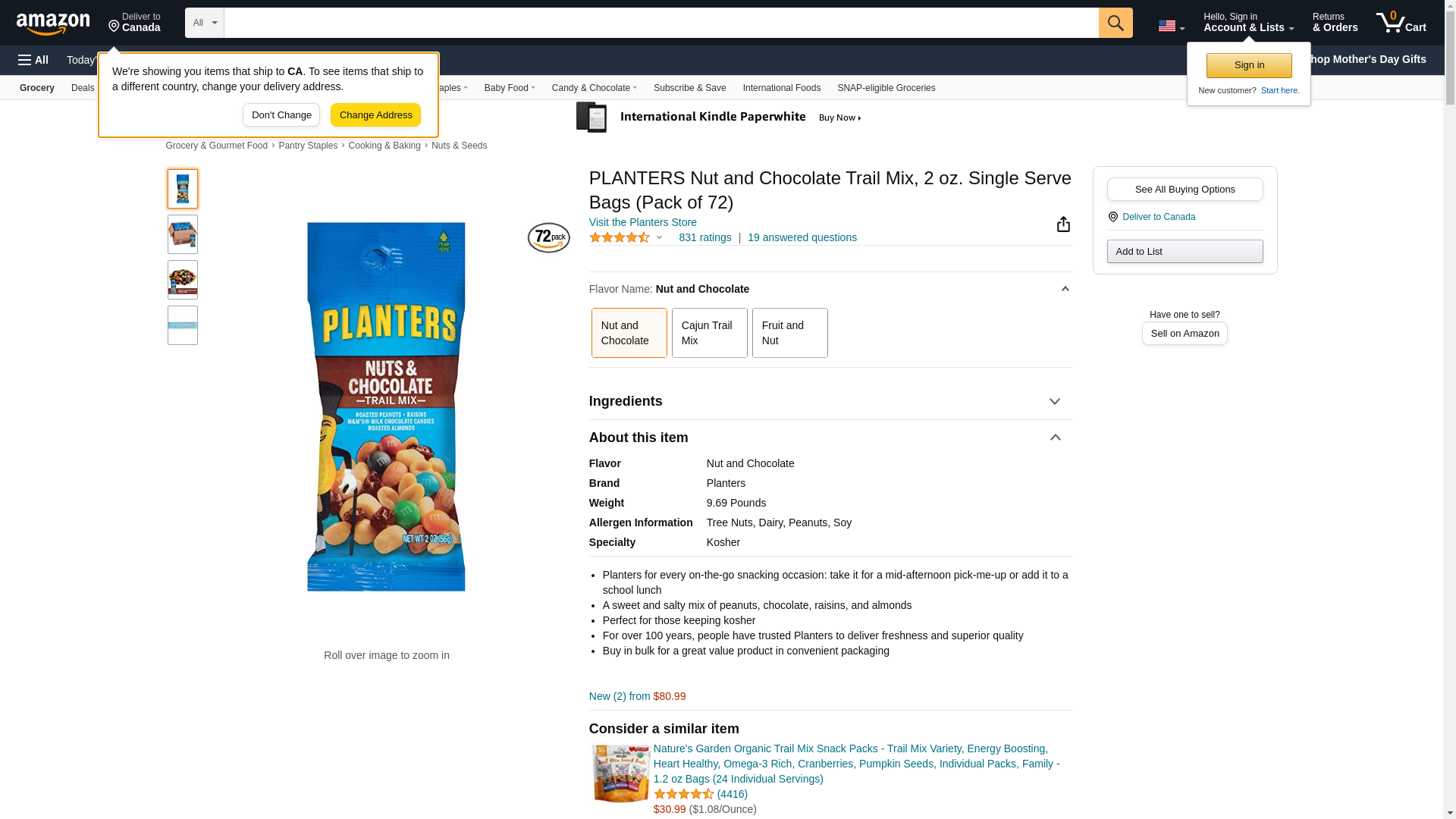Select the Nut and Chocolate flavor
1456x819 pixels.
coord(629,333)
